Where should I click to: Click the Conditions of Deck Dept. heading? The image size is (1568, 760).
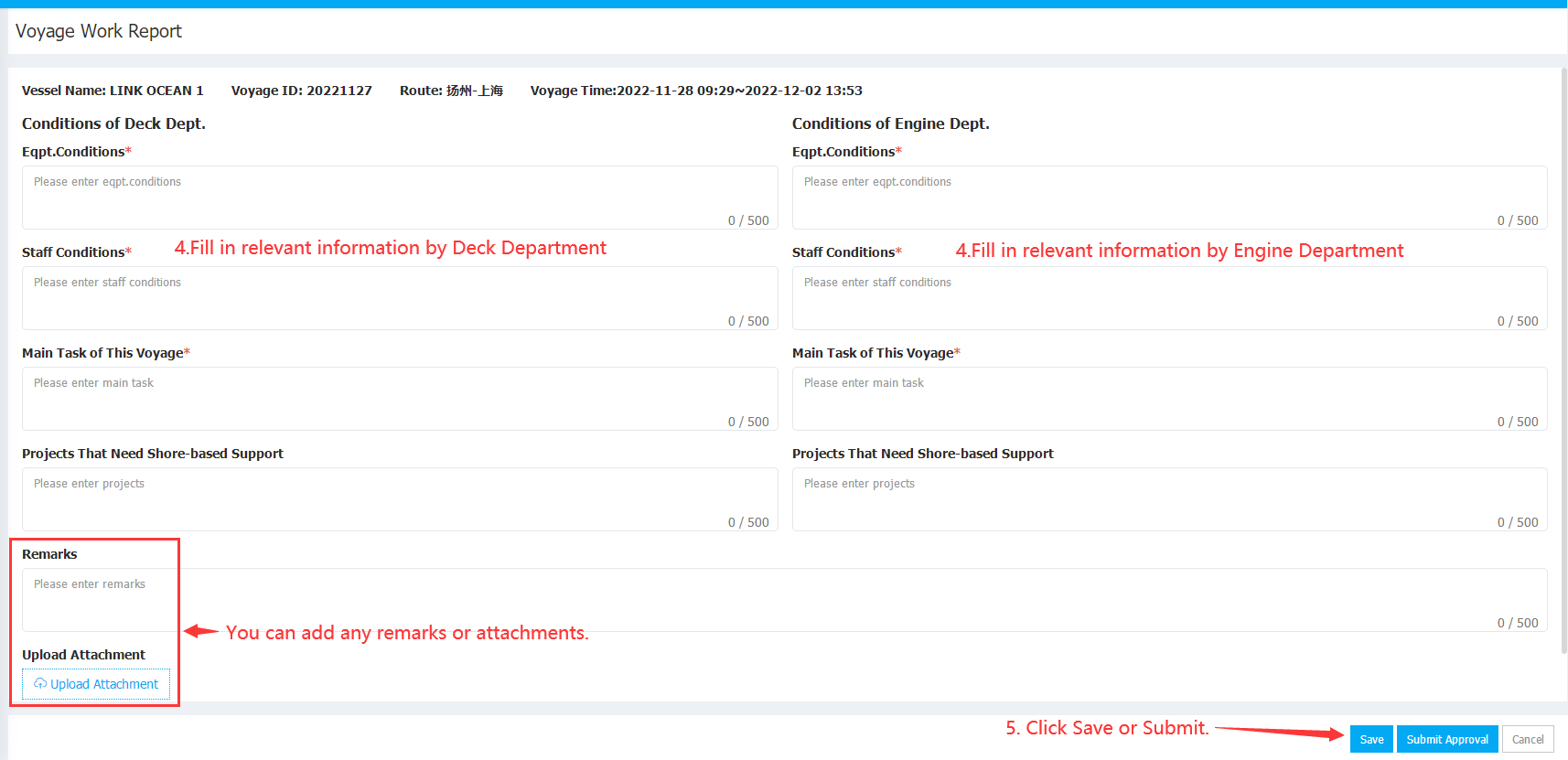coord(113,123)
